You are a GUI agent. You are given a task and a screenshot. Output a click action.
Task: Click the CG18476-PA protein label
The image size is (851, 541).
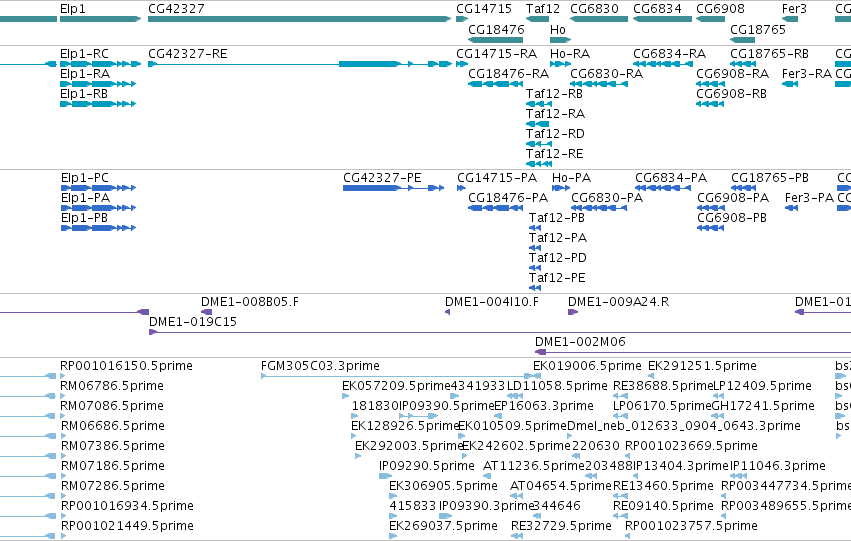coord(508,198)
